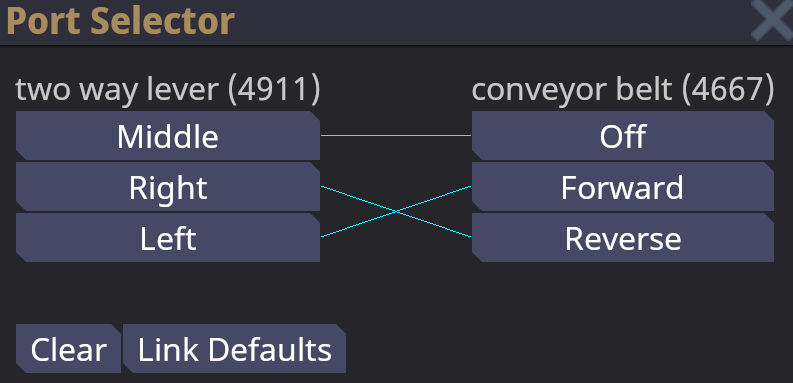This screenshot has width=793, height=383.
Task: Choose the Reverse conveyor belt port
Action: coord(623,237)
